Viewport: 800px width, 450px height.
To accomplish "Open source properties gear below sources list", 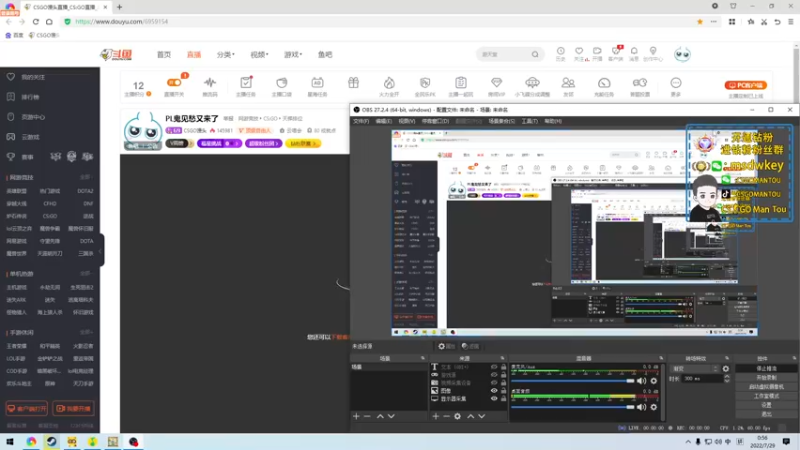I will pos(458,416).
